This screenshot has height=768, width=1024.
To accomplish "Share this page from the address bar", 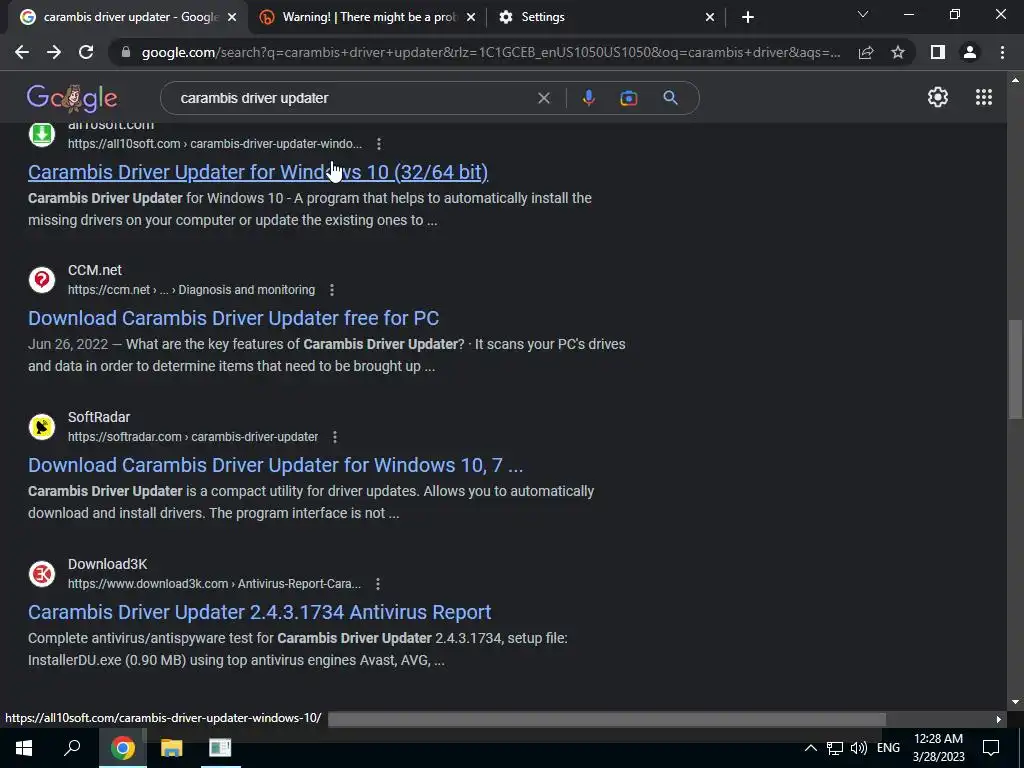I will pyautogui.click(x=866, y=52).
